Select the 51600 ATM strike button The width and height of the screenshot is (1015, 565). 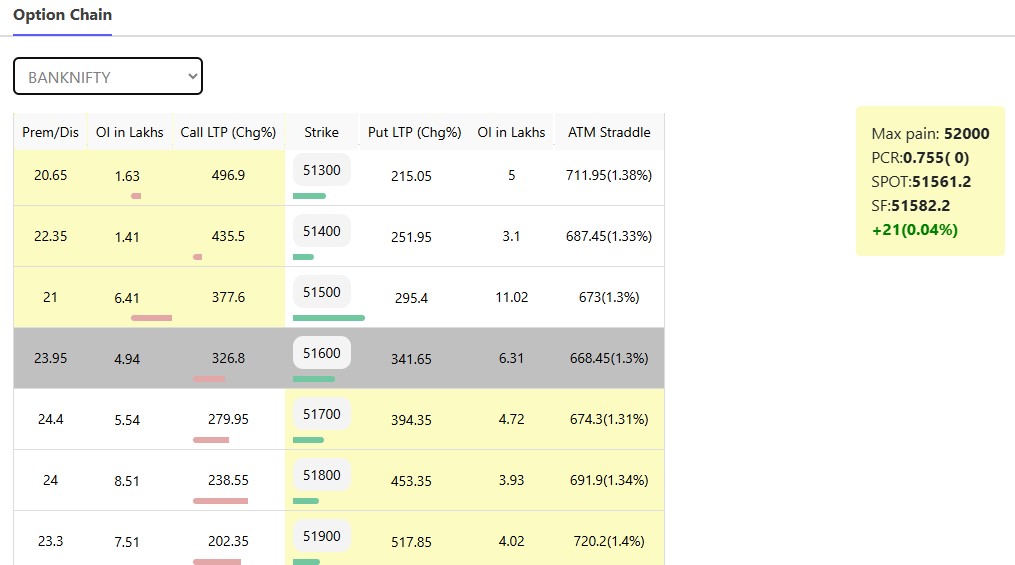pyautogui.click(x=322, y=353)
